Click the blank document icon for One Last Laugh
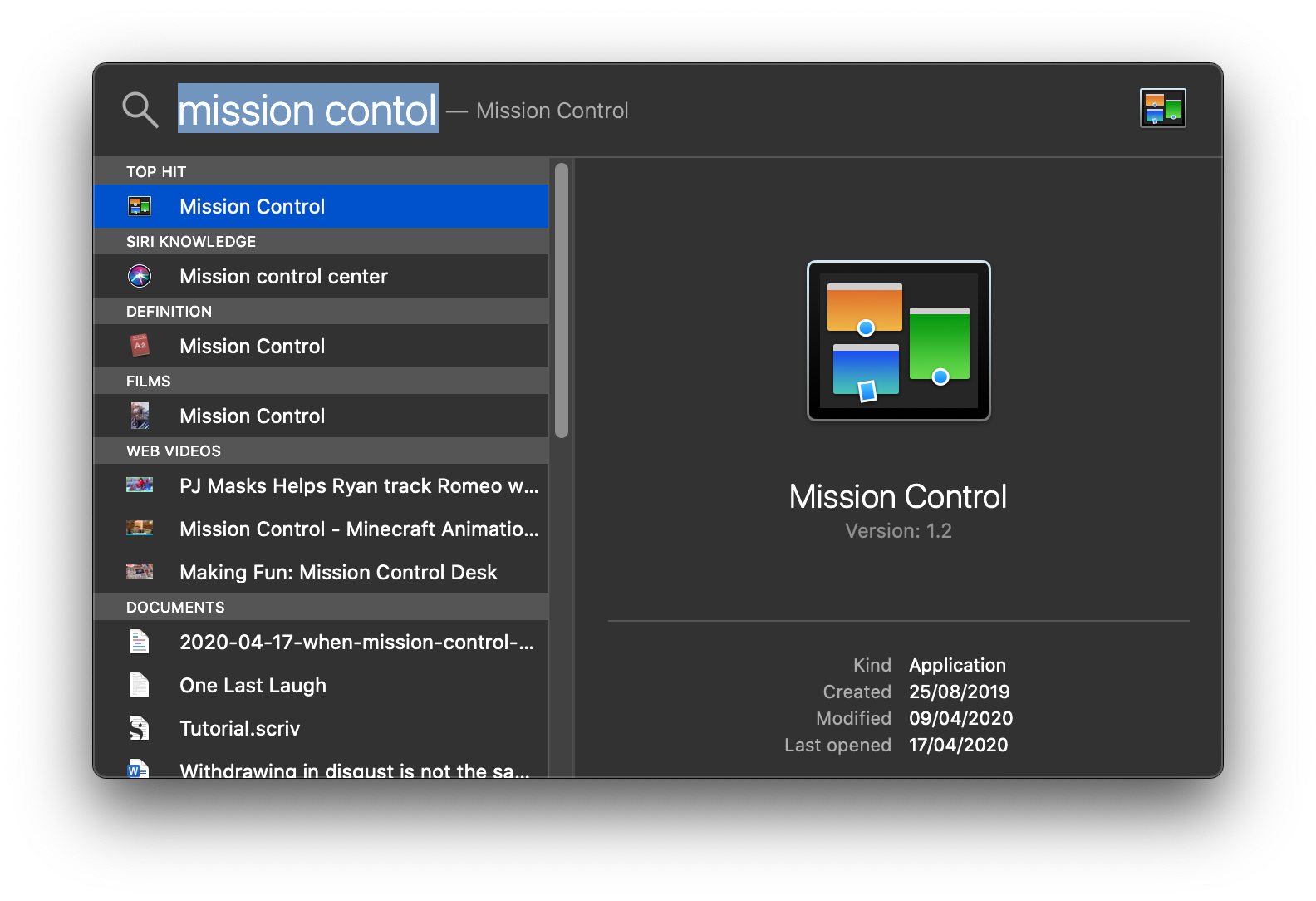This screenshot has height=901, width=1316. click(140, 685)
